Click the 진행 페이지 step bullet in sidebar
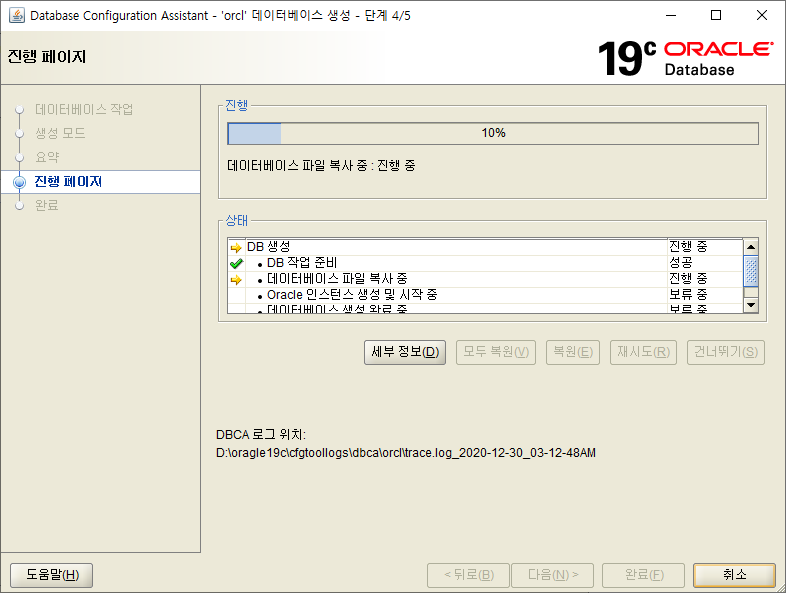The width and height of the screenshot is (786, 593). [x=20, y=182]
